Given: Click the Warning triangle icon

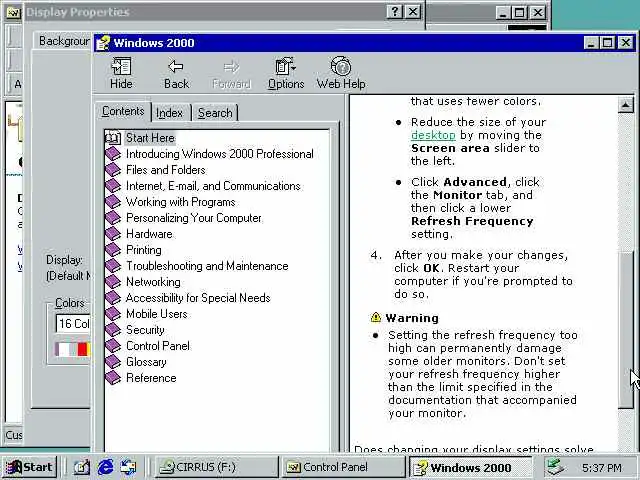Looking at the screenshot, I should point(376,317).
